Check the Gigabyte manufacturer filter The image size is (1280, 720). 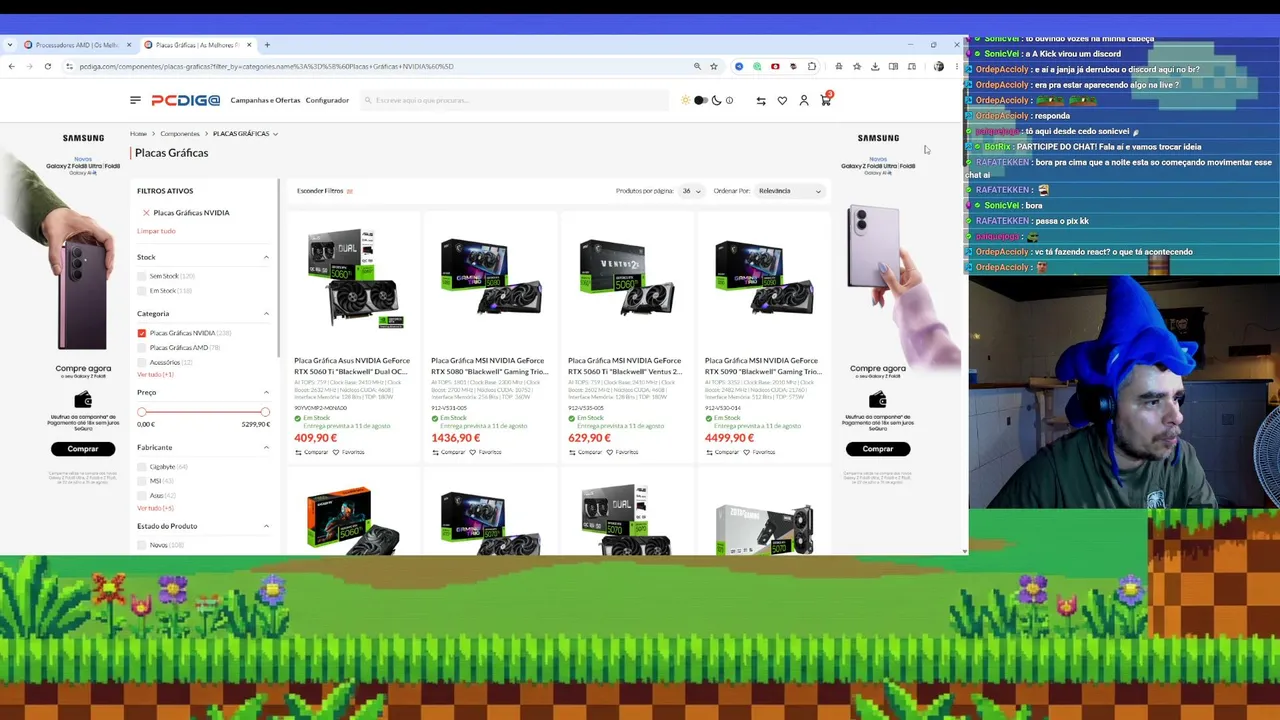point(142,467)
